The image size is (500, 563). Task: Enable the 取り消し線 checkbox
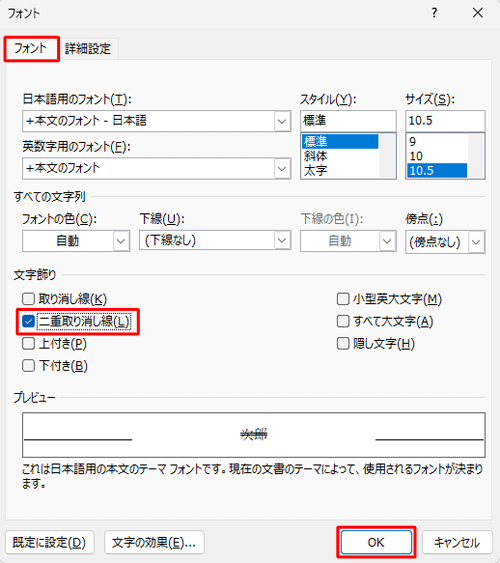28,299
